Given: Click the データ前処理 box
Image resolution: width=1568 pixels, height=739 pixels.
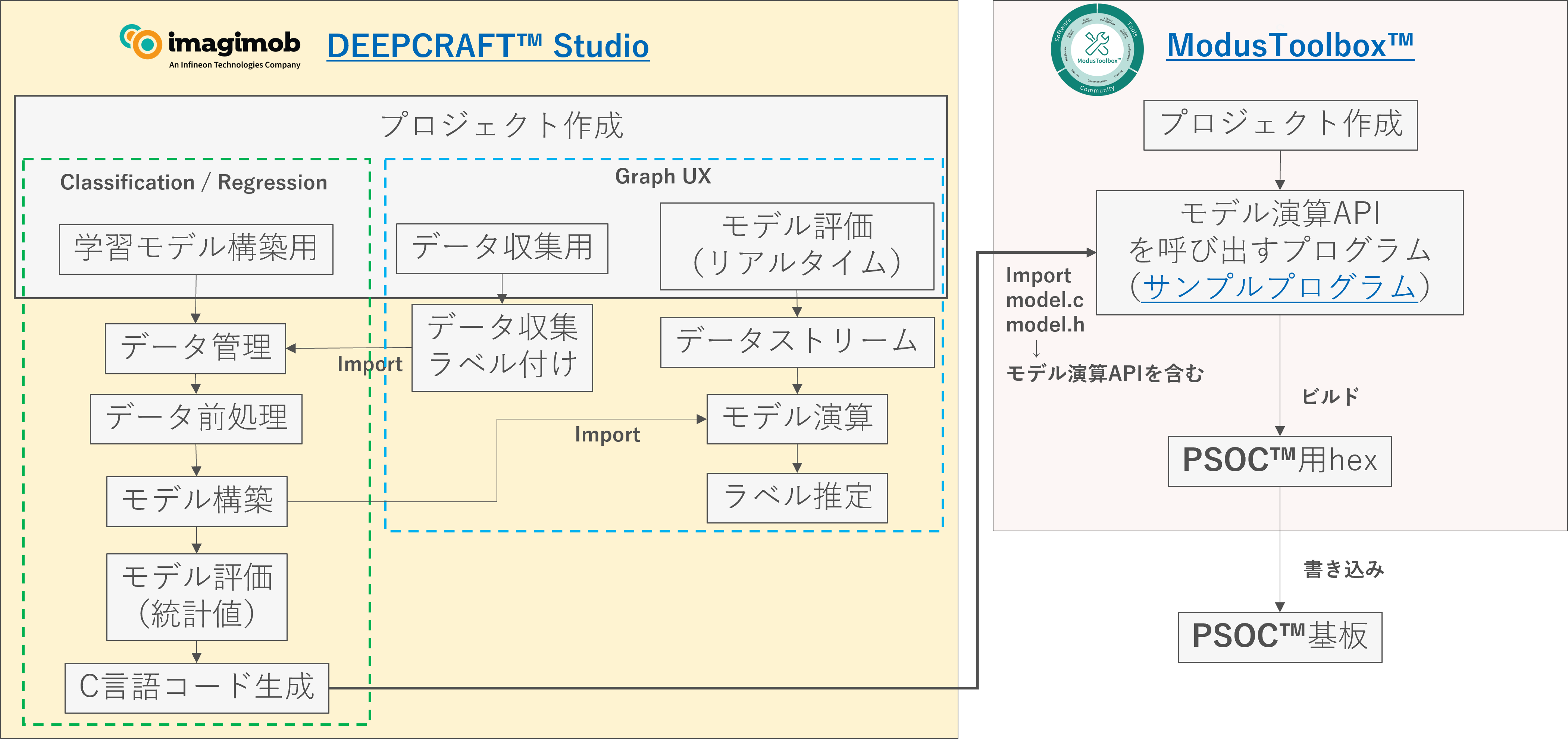Looking at the screenshot, I should pyautogui.click(x=196, y=419).
